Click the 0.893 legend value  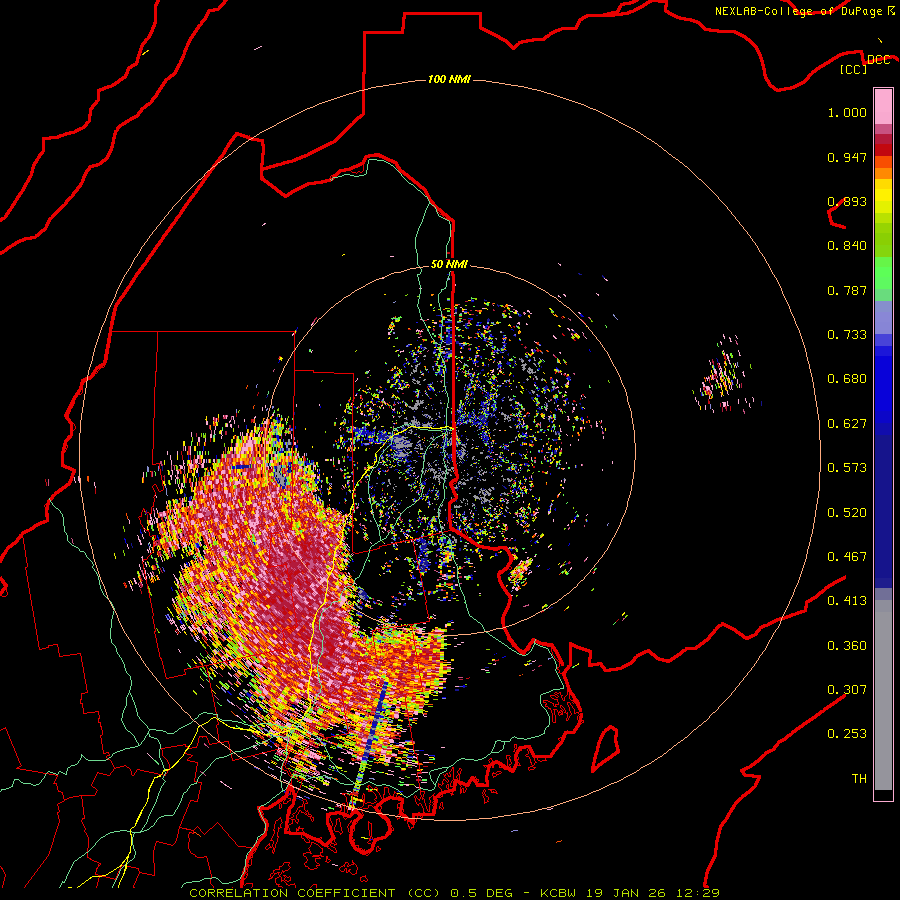tap(847, 201)
